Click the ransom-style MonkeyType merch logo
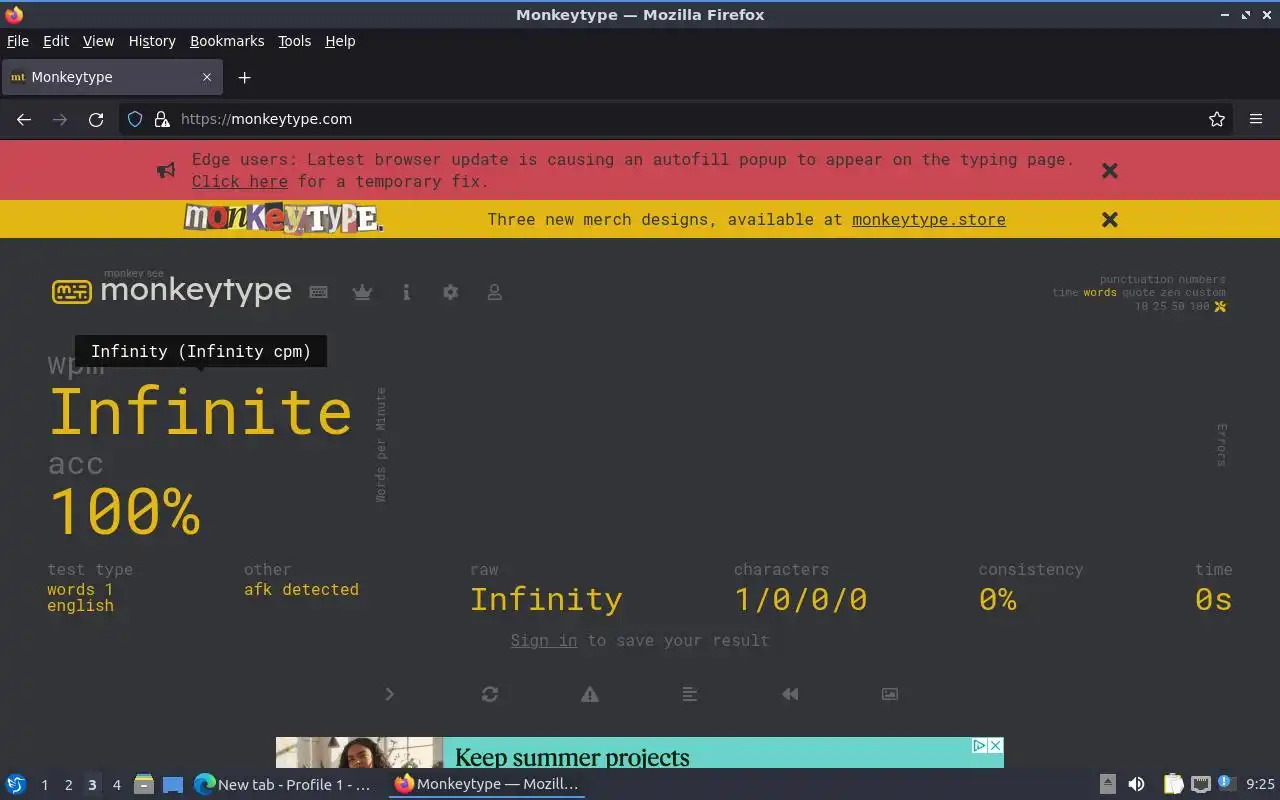 tap(283, 218)
